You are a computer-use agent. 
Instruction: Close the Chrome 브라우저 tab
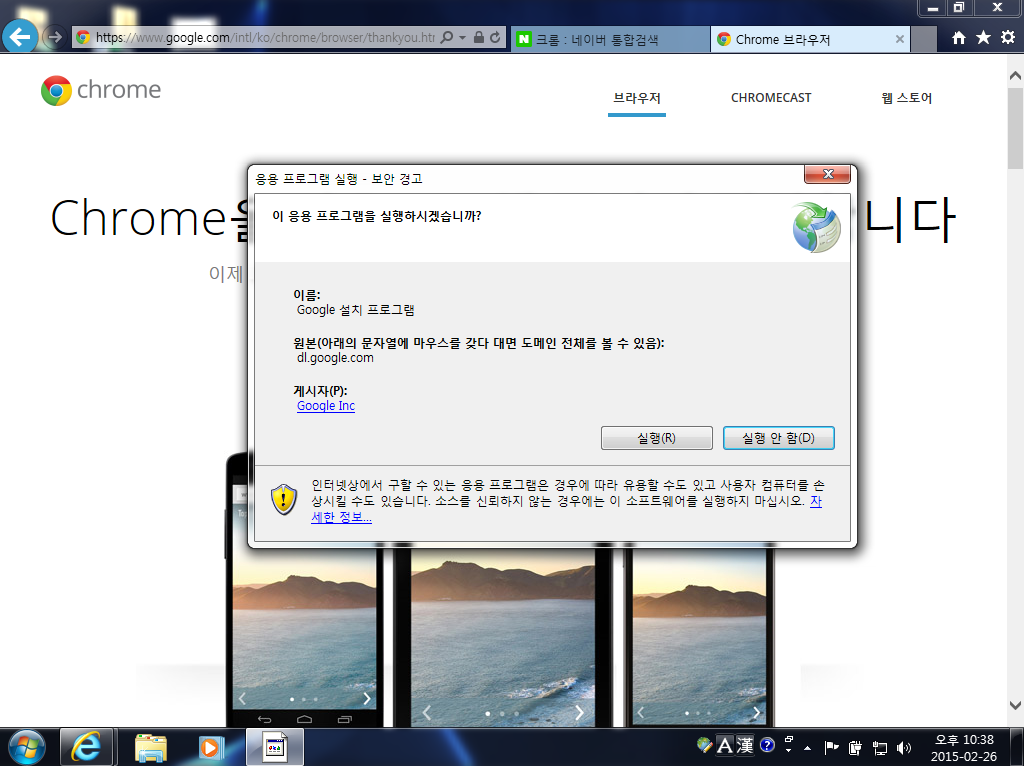click(899, 39)
